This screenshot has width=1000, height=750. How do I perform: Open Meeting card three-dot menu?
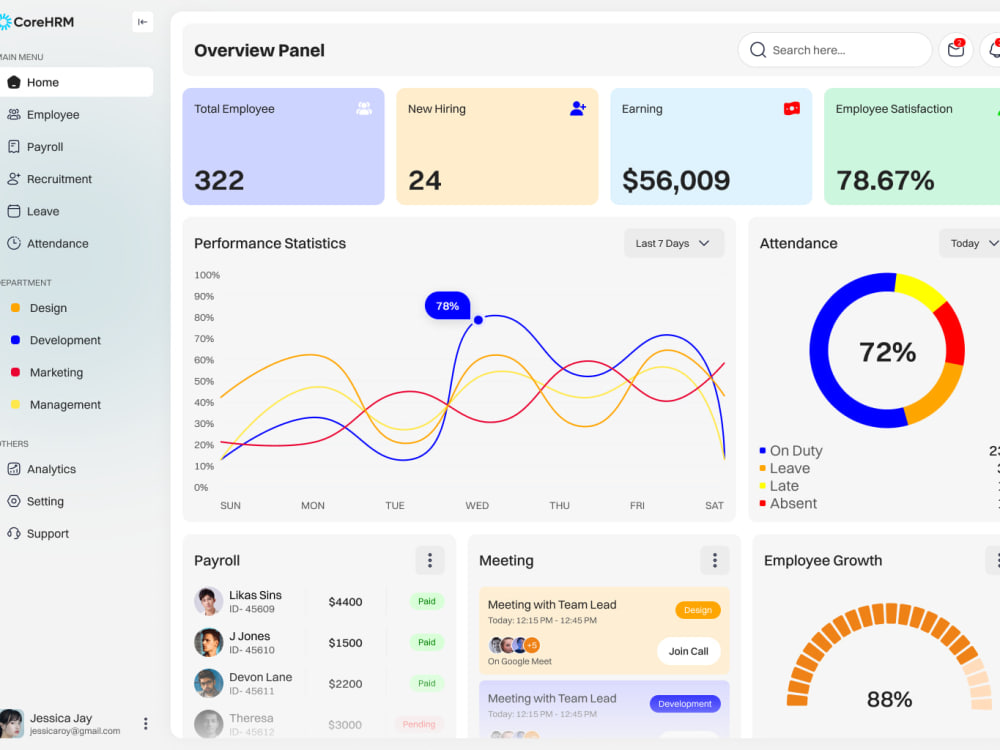(715, 561)
